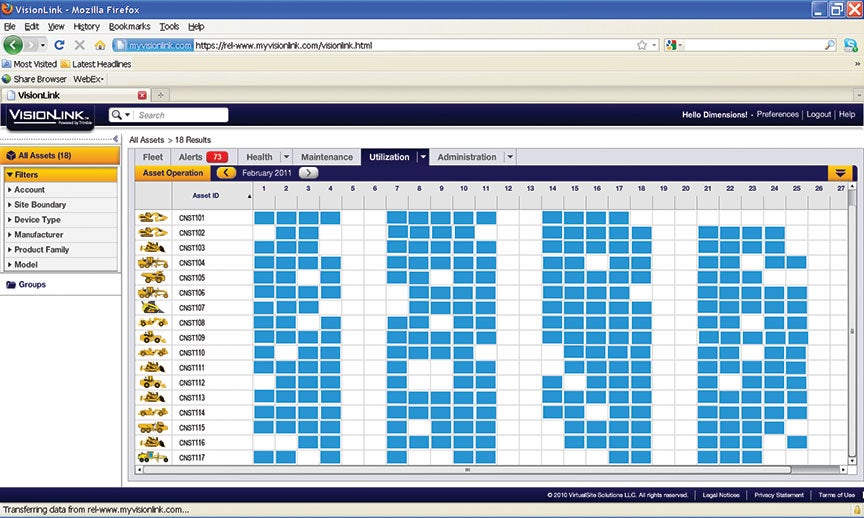
Task: Open a new browser tab
Action: click(160, 95)
